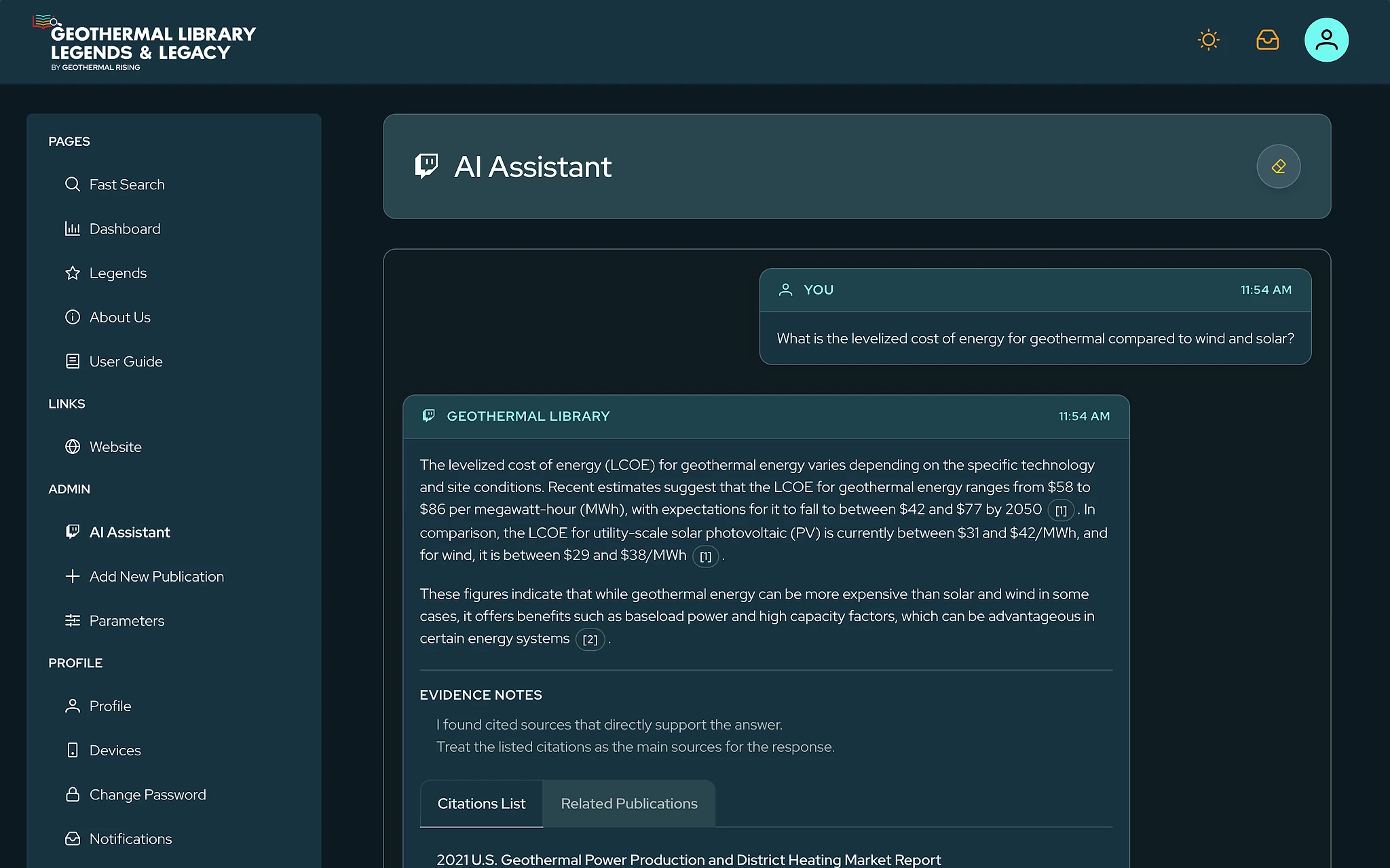The width and height of the screenshot is (1390, 868).
Task: Go to Profile settings
Action: pos(110,706)
